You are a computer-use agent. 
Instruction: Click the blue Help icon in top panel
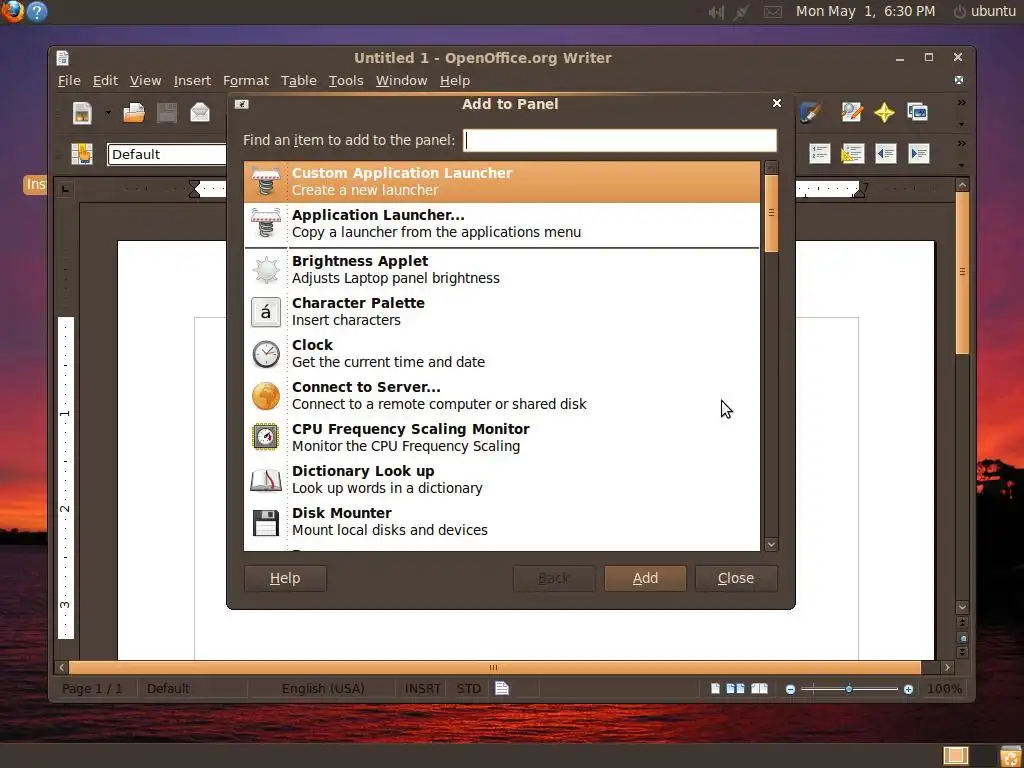[x=37, y=11]
